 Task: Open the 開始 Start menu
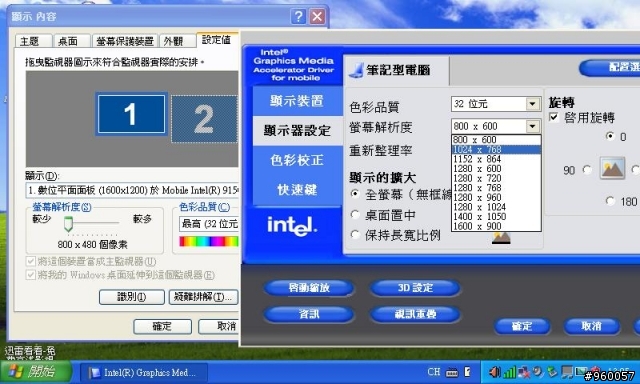(36, 372)
